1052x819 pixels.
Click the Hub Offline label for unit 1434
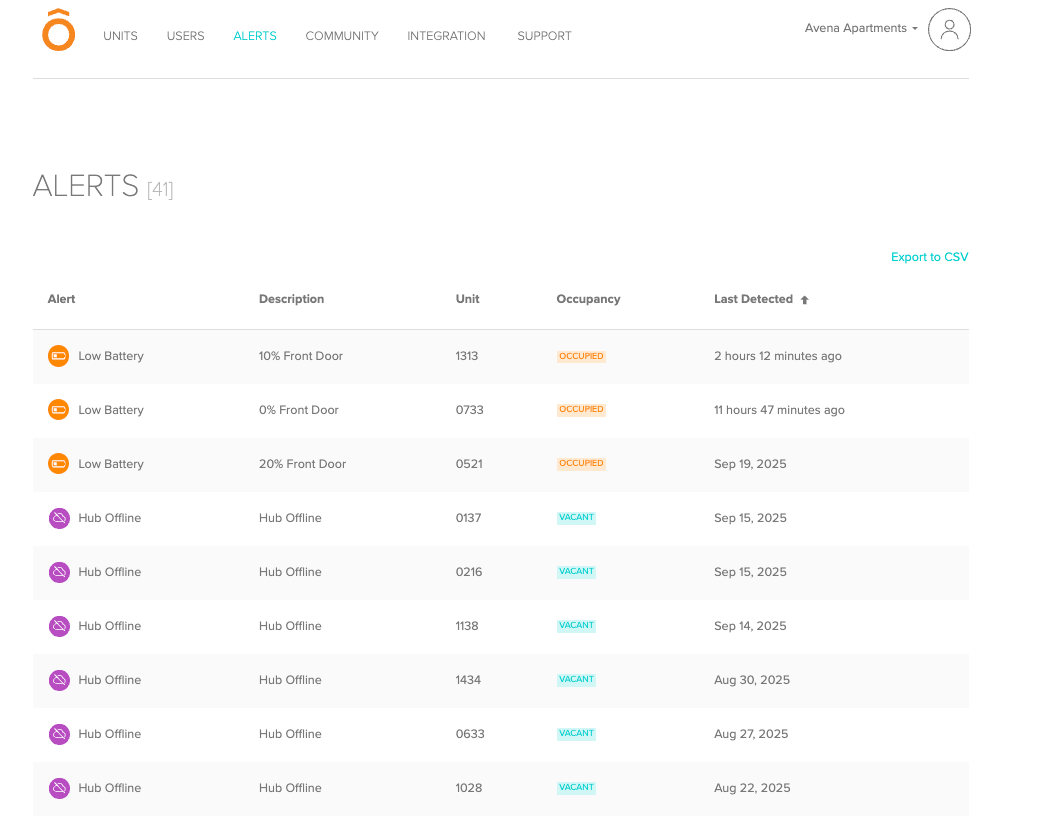click(109, 680)
